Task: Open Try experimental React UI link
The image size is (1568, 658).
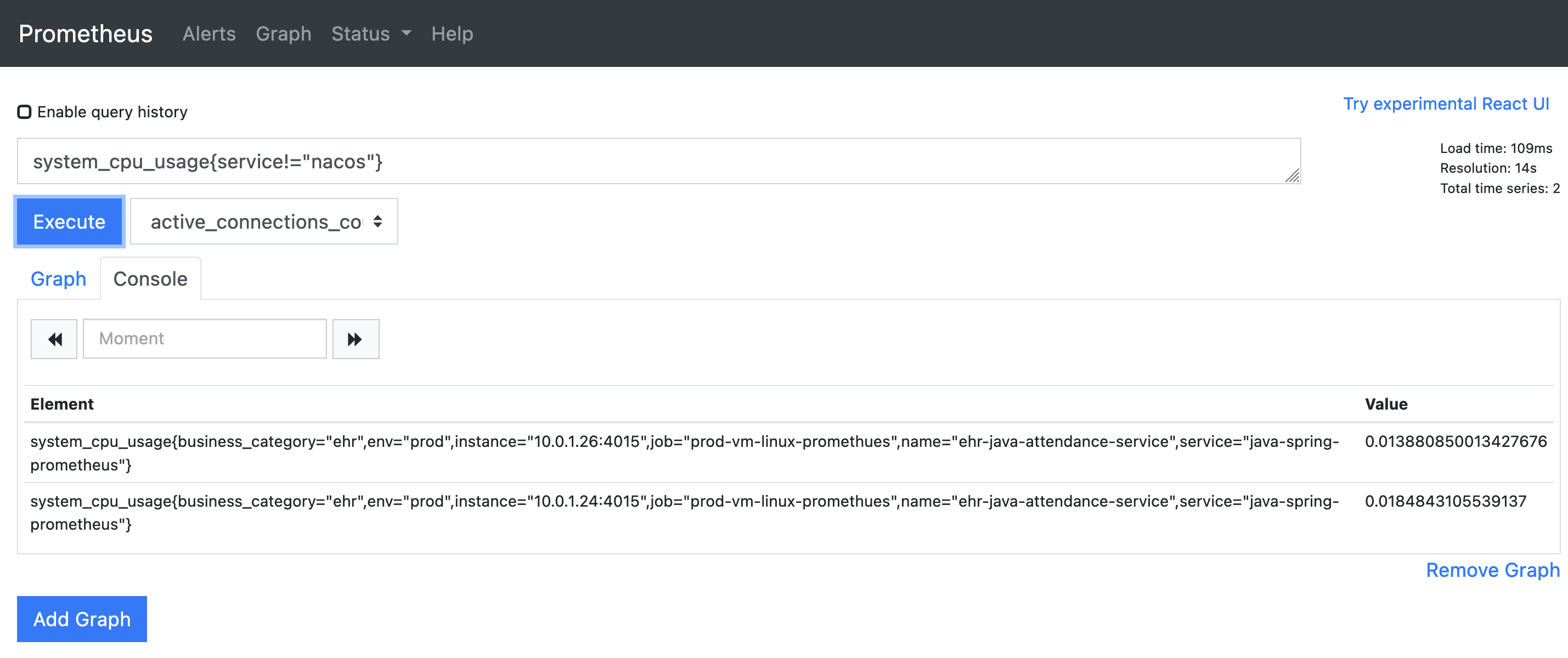Action: (1446, 104)
